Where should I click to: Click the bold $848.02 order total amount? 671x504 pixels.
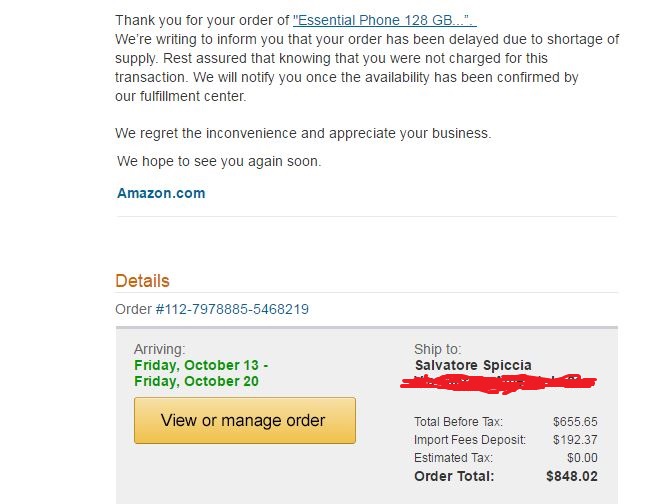[572, 476]
